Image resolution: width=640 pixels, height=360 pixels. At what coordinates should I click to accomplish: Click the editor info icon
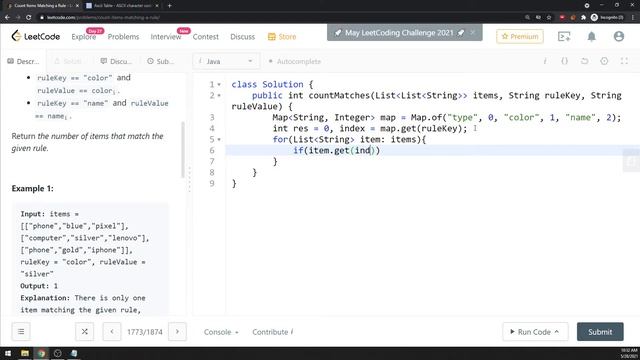(x=545, y=61)
